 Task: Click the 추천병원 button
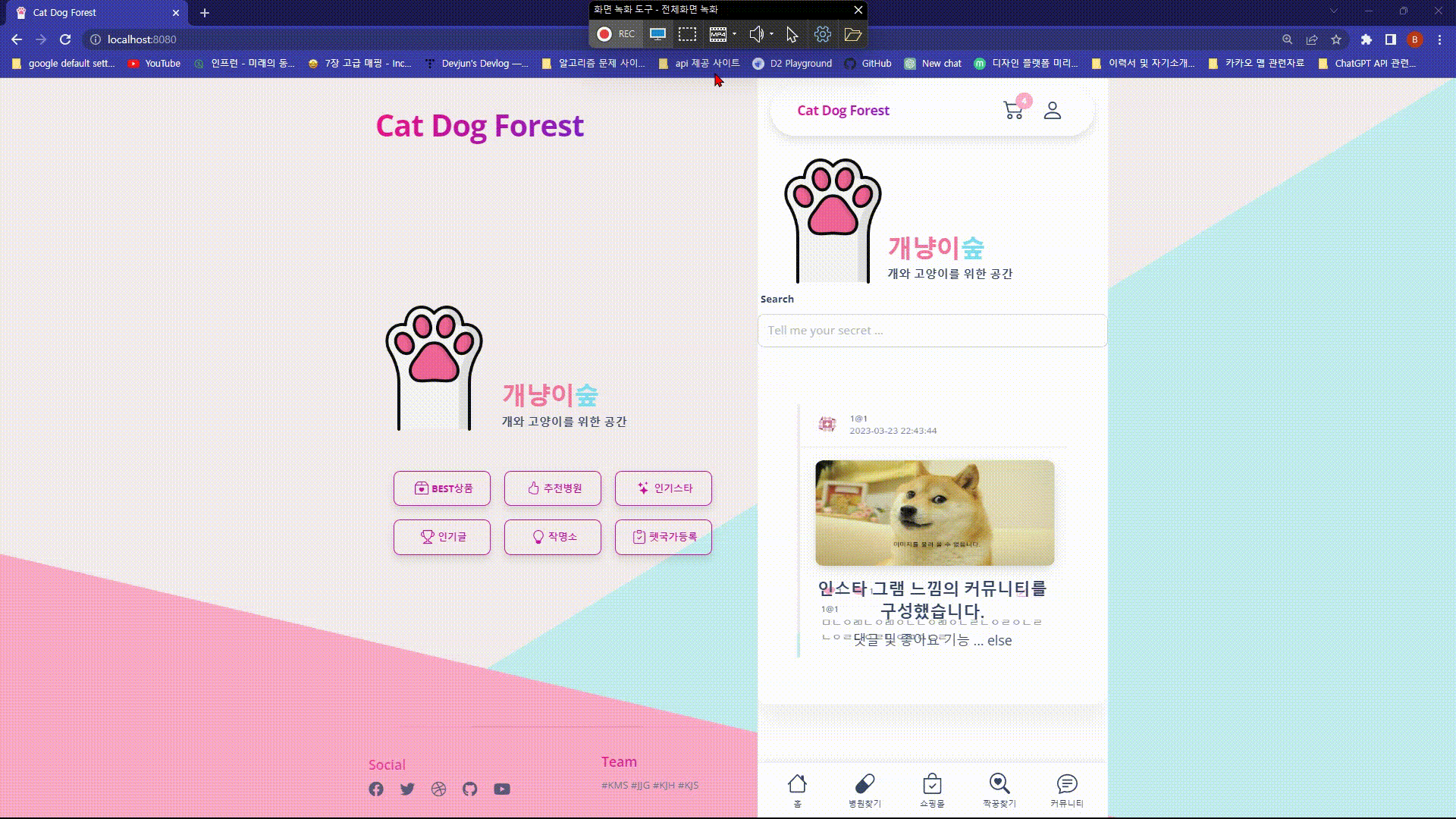point(553,488)
